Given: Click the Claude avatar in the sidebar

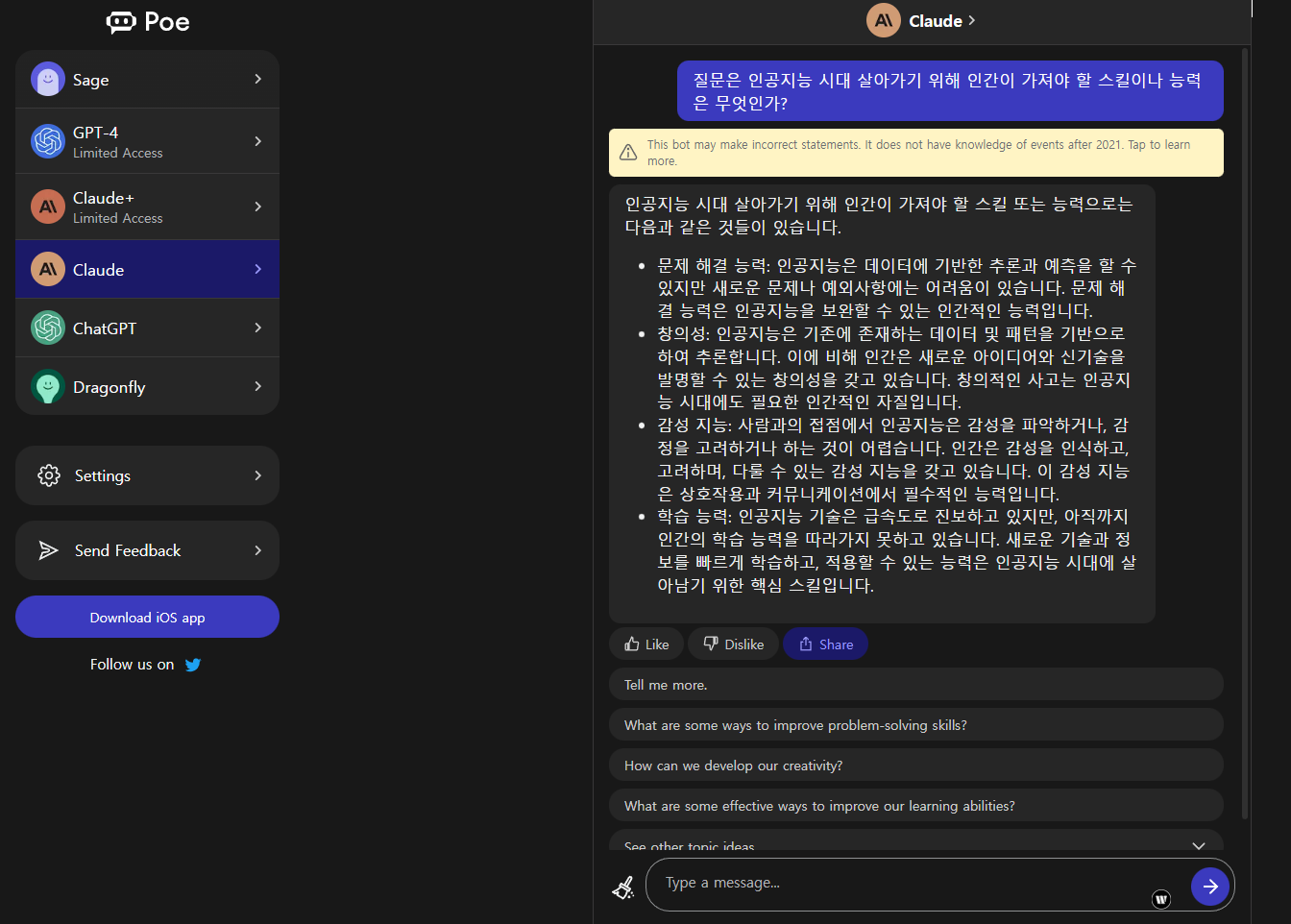Looking at the screenshot, I should tap(48, 269).
